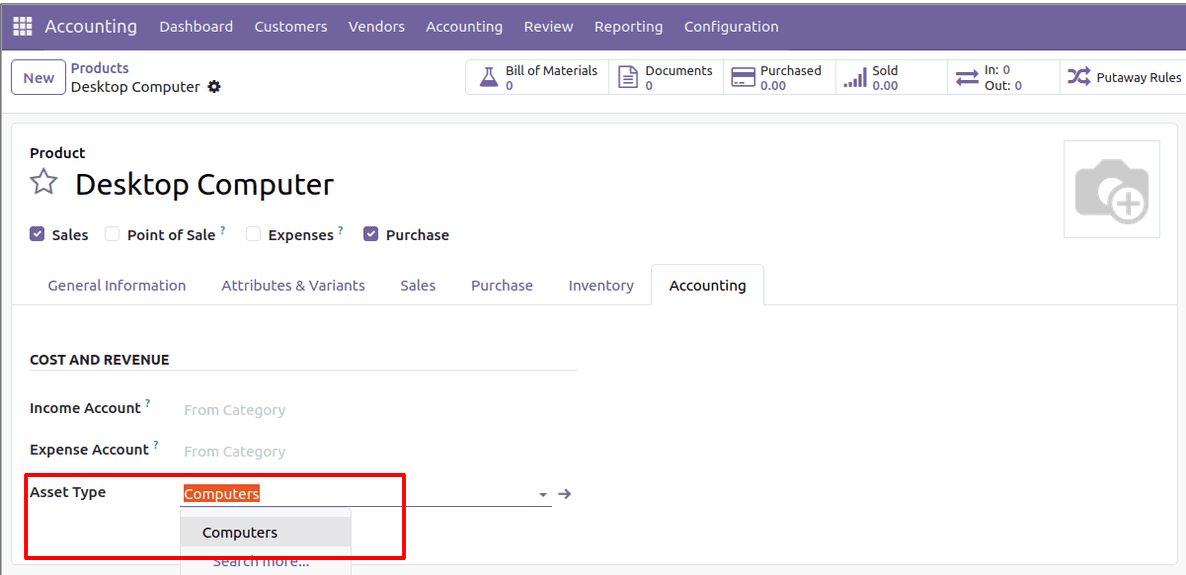Viewport: 1186px width, 575px height.
Task: Select the Accounting form tab
Action: coord(707,285)
